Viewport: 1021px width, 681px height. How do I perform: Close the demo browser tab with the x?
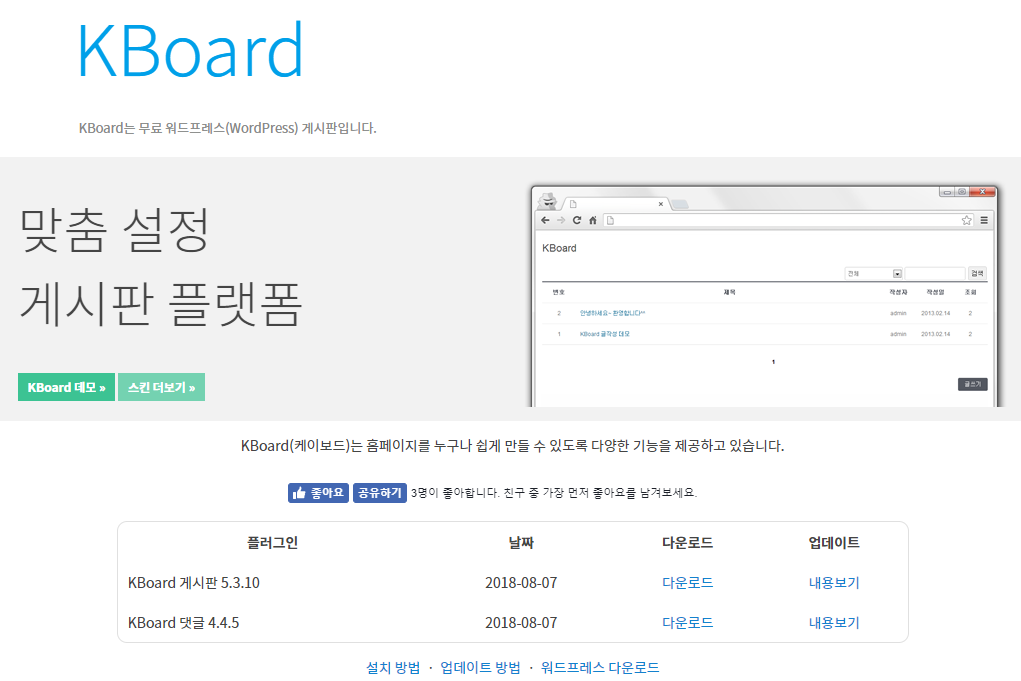[660, 204]
